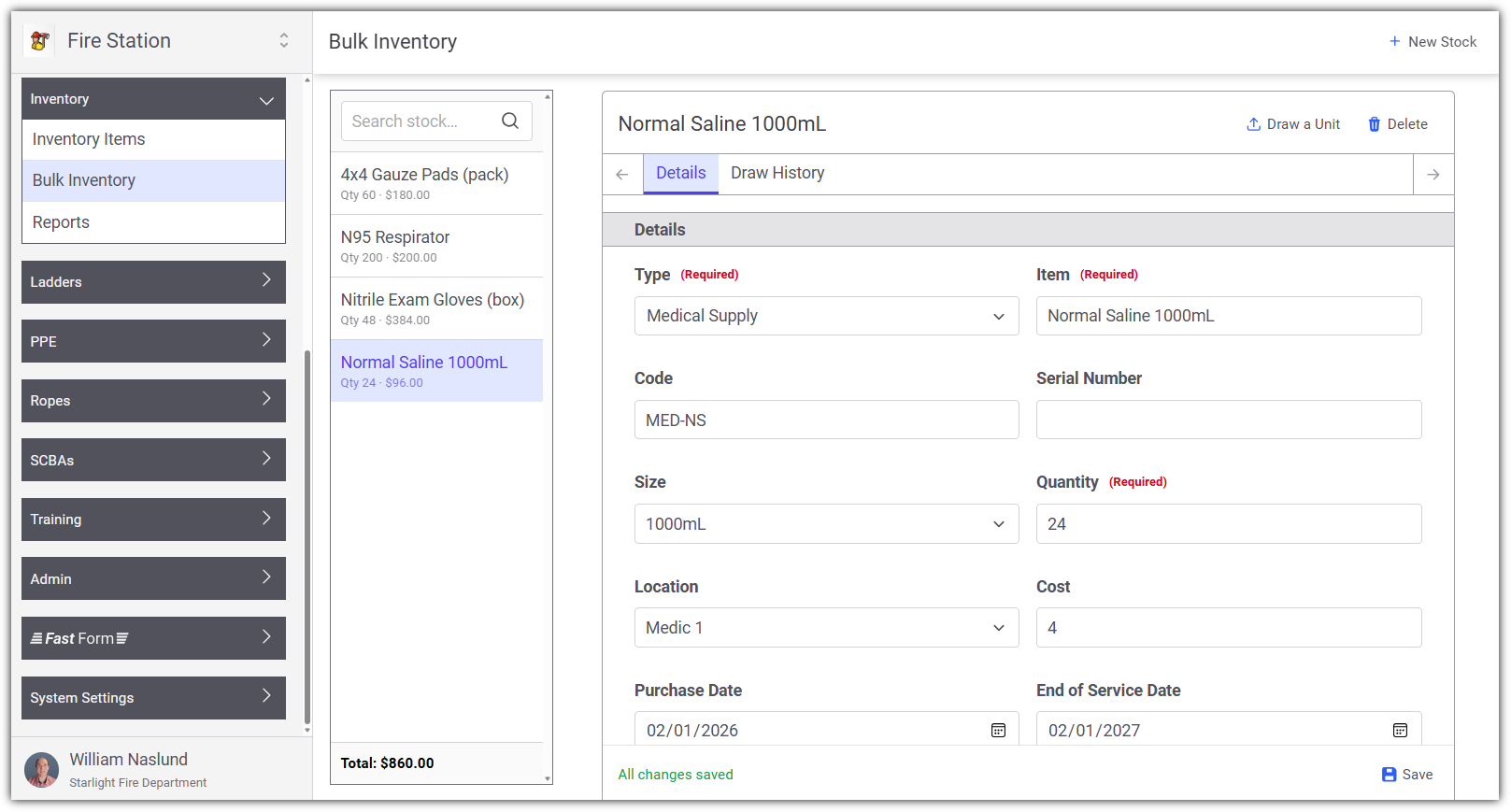The image size is (1511, 812).
Task: Open Inventory Items menu entry
Action: click(x=153, y=139)
